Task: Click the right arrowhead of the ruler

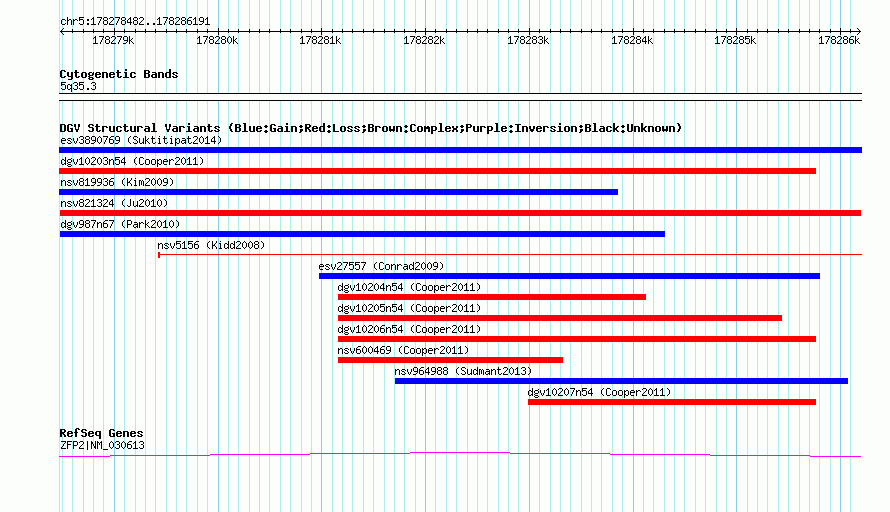Action: 859,31
